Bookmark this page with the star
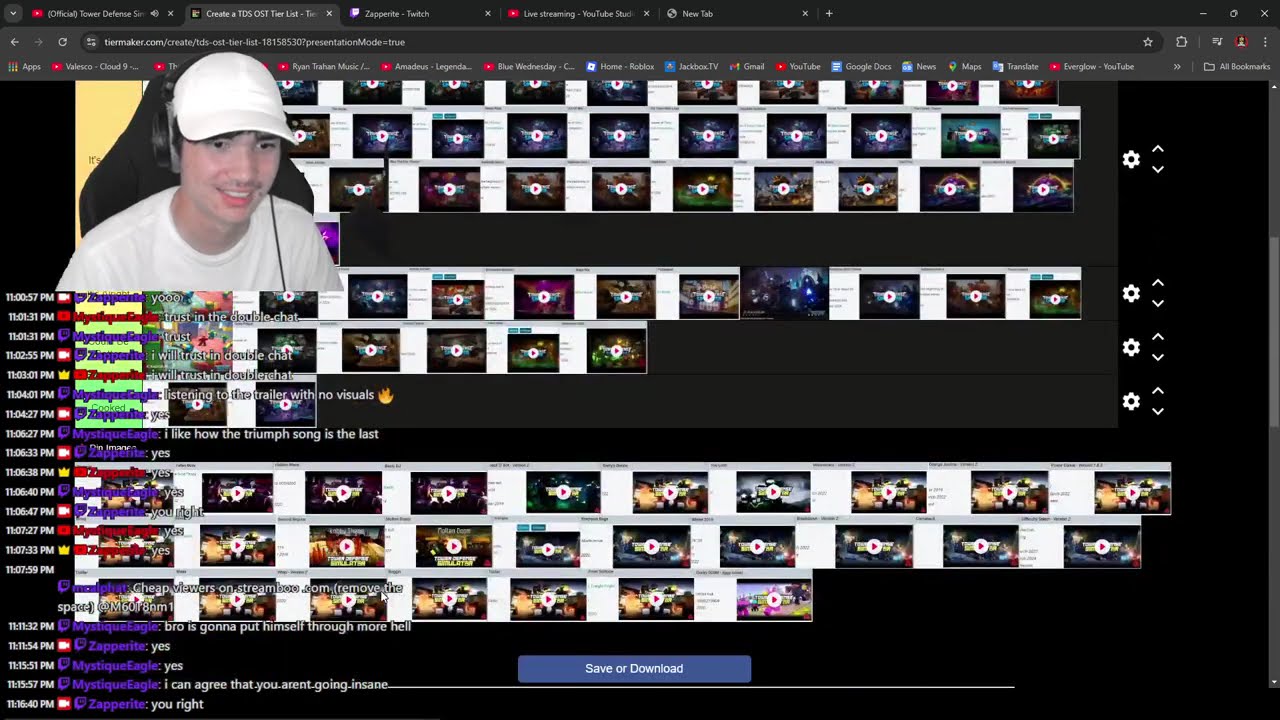This screenshot has height=720, width=1280. click(1148, 42)
